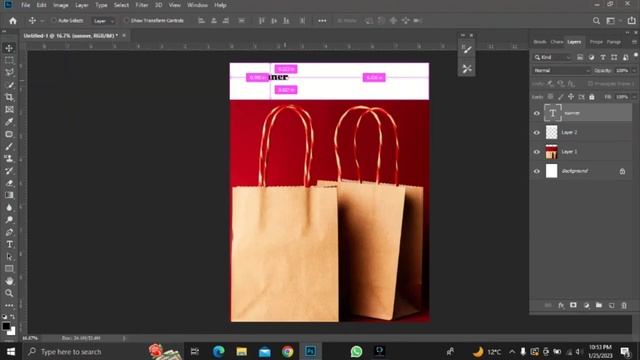
Task: Open the Opacity slider dropdown arrow
Action: 634,71
